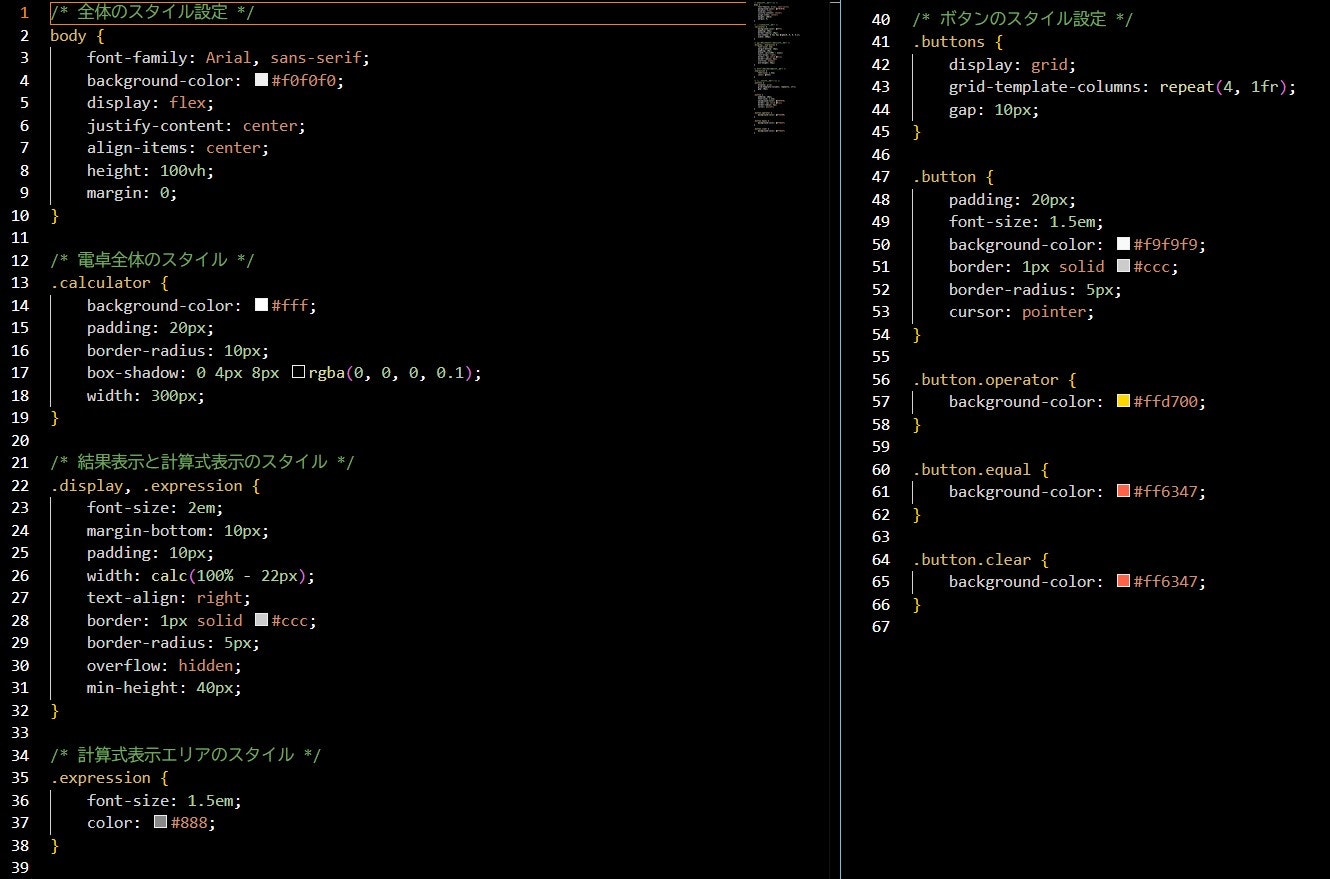Click the #ff6347 swatch in .button.clear
This screenshot has height=879, width=1330.
[x=1124, y=582]
